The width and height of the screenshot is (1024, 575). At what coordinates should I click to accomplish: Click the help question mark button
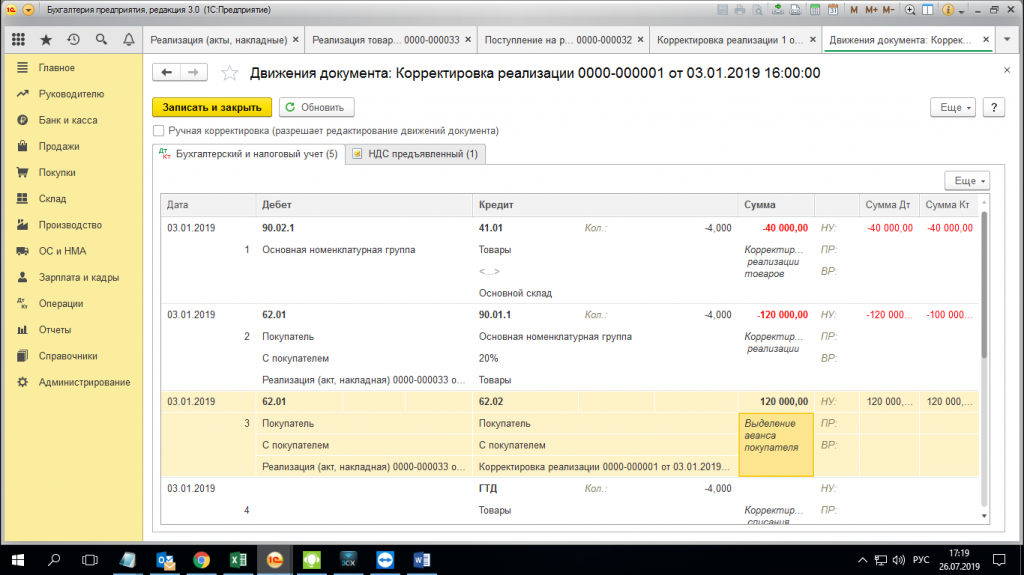pyautogui.click(x=993, y=108)
